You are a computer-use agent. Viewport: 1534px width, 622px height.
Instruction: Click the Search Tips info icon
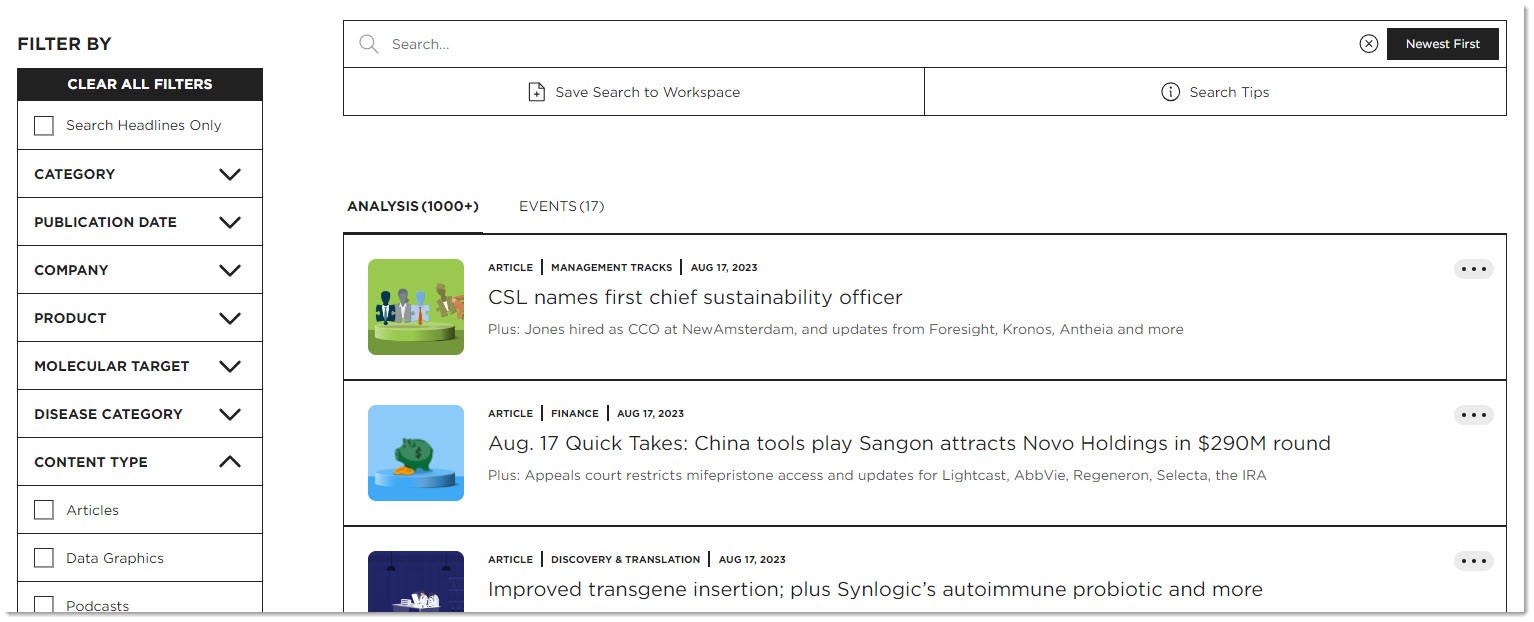click(x=1170, y=92)
